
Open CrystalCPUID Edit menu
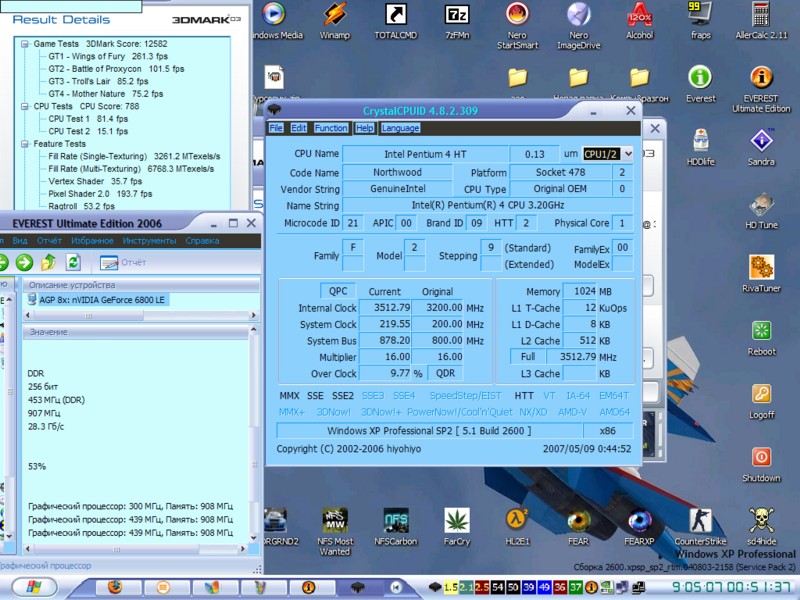pyautogui.click(x=298, y=128)
